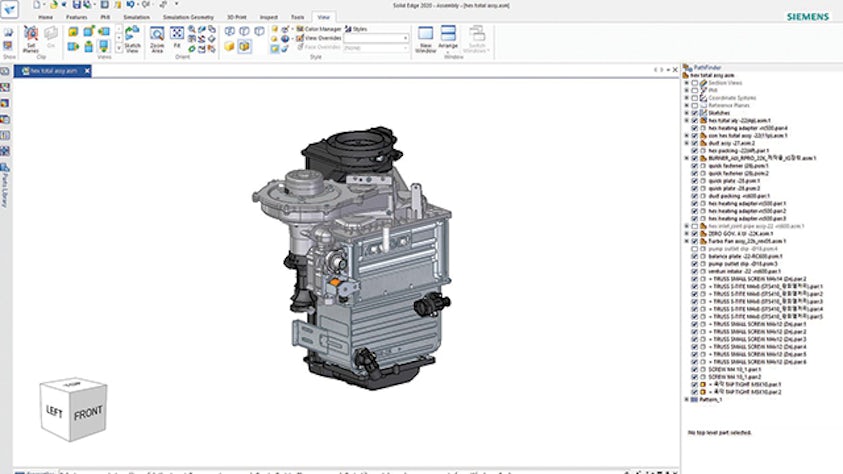Click the LEFT face of the view cube
843x474 pixels.
click(x=55, y=411)
